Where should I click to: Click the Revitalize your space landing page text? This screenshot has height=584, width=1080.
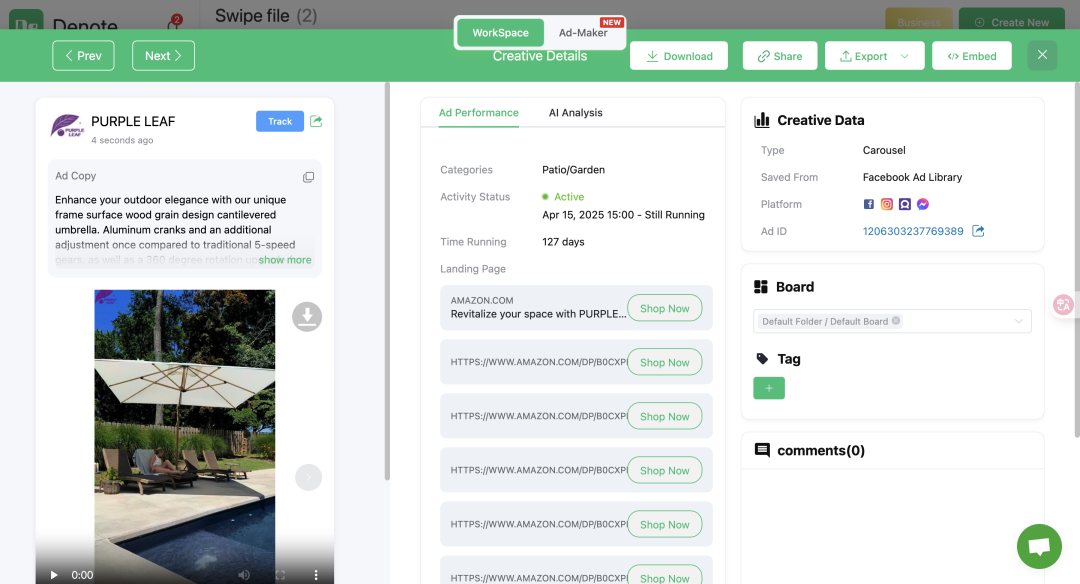(538, 314)
